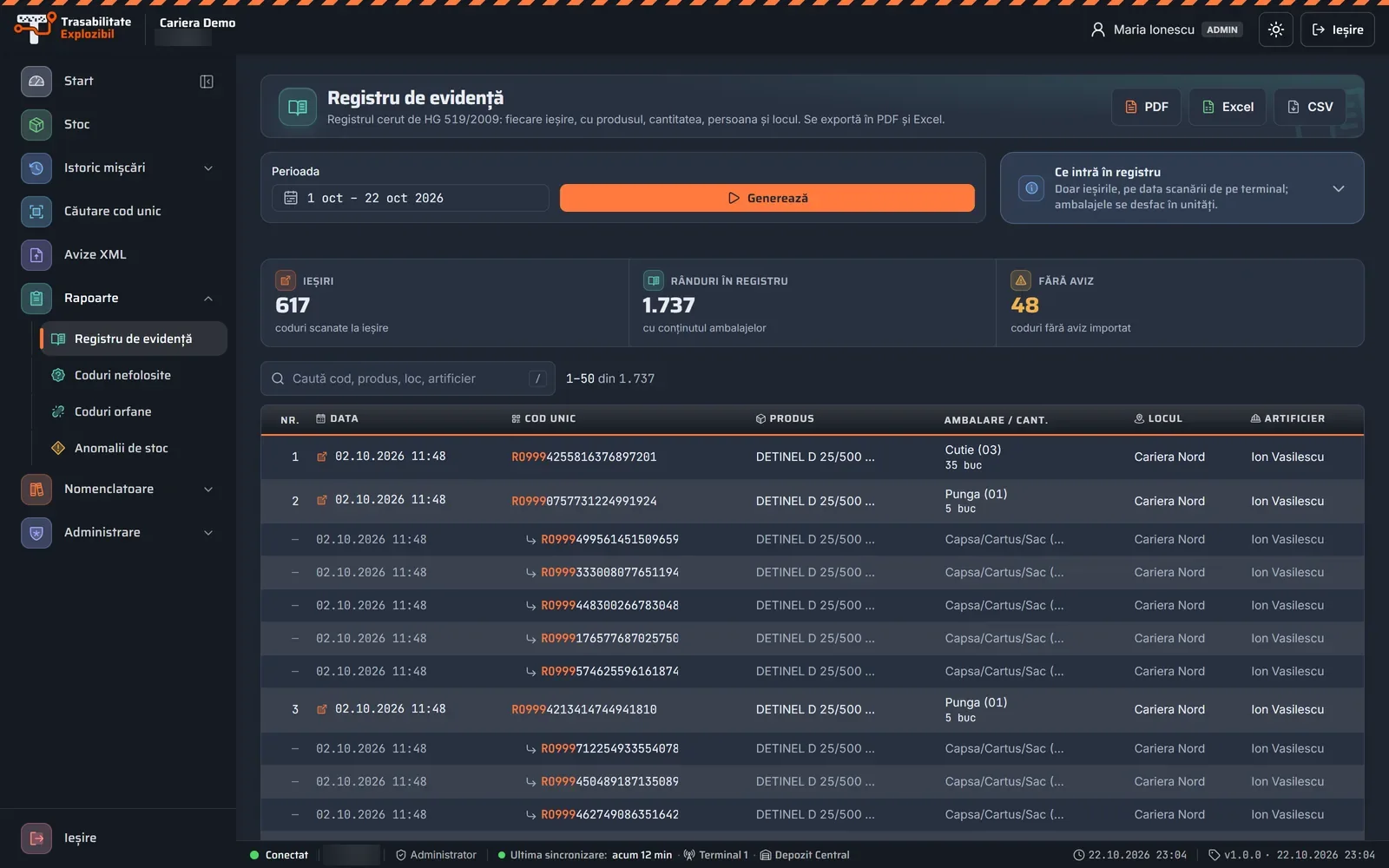Image resolution: width=1389 pixels, height=868 pixels.
Task: Collapse the sidebar panel icon
Action: [x=207, y=81]
